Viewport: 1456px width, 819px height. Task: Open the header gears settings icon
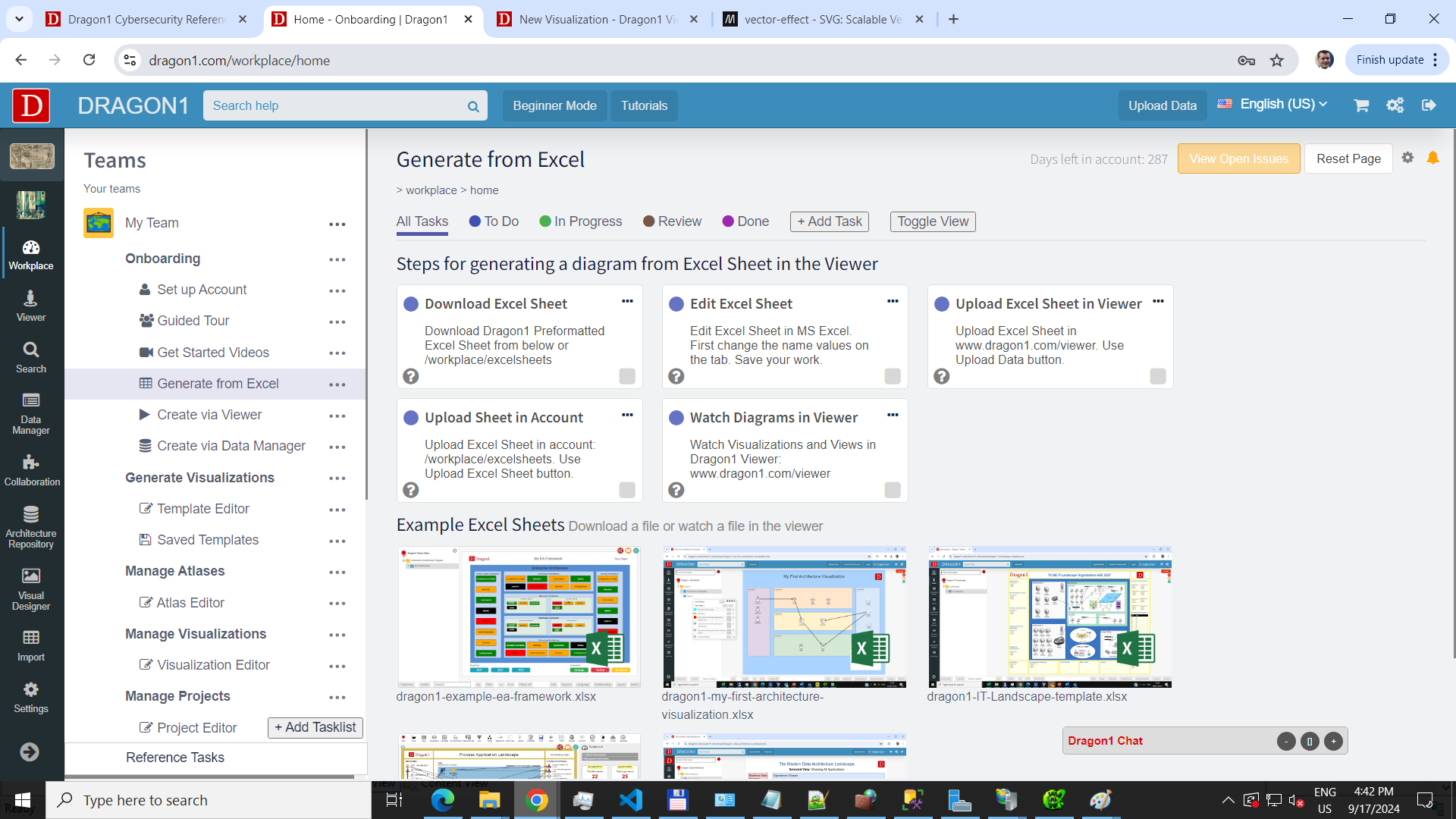click(x=1395, y=105)
